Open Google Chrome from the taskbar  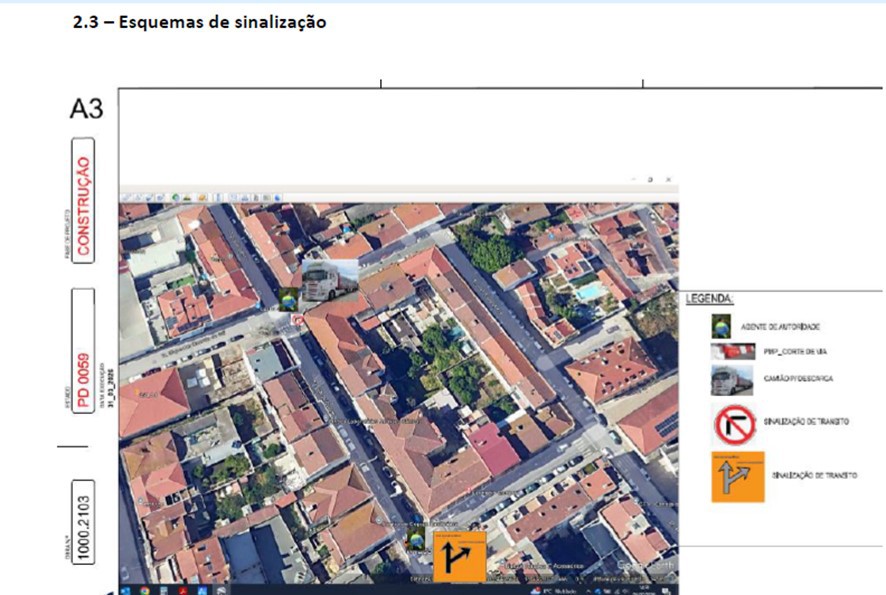click(145, 590)
